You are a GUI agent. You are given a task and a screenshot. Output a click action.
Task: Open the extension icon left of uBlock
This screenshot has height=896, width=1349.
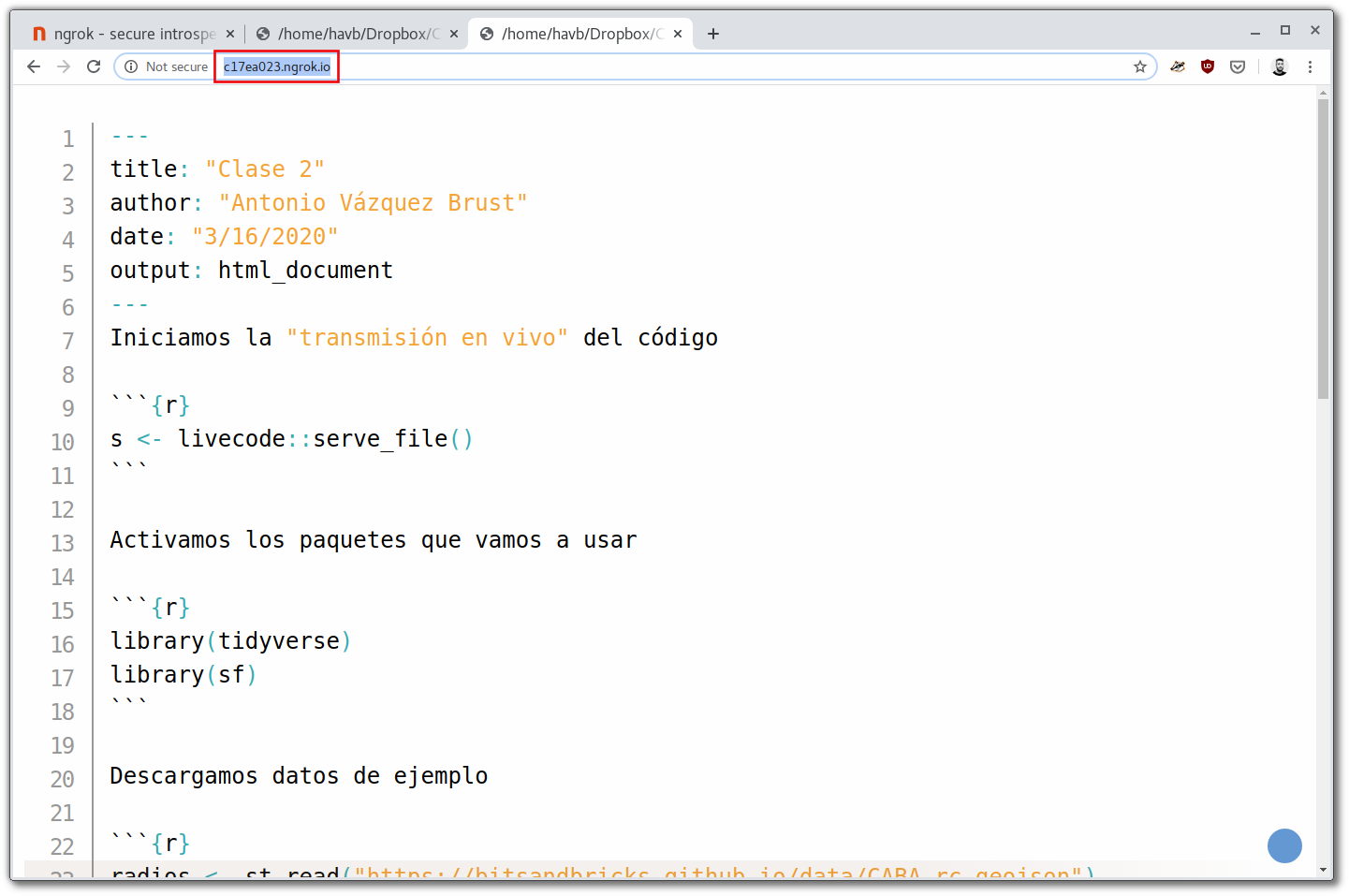[1178, 66]
